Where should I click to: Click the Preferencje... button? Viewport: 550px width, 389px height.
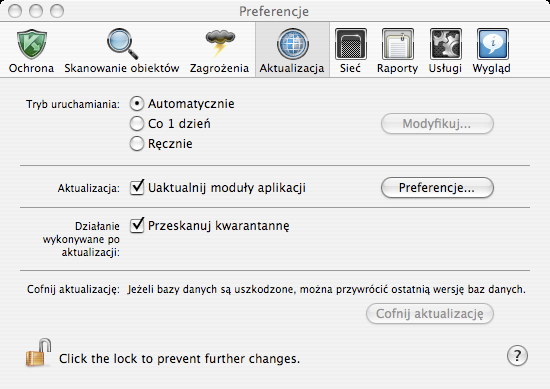click(x=437, y=188)
